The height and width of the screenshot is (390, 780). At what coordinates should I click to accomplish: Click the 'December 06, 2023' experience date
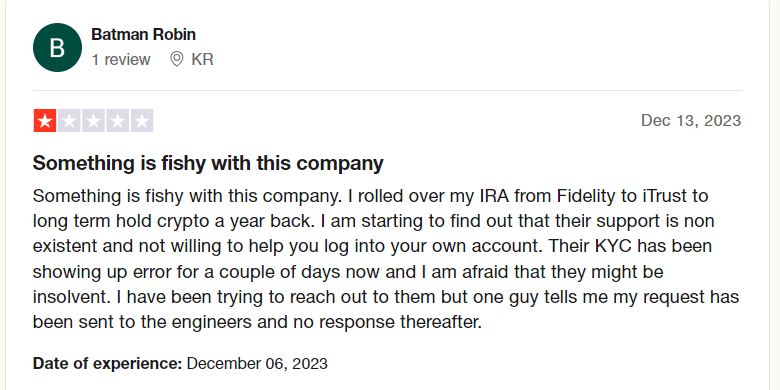pos(257,364)
